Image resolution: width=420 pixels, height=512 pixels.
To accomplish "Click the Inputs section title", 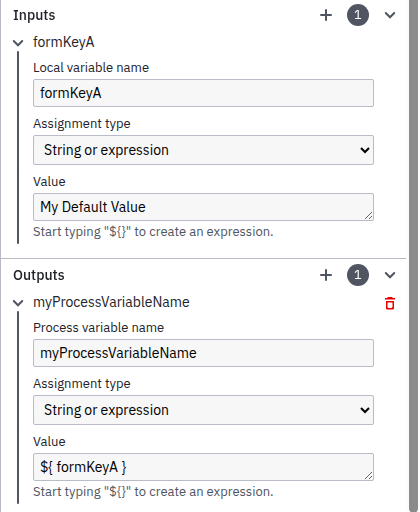I will [x=34, y=15].
